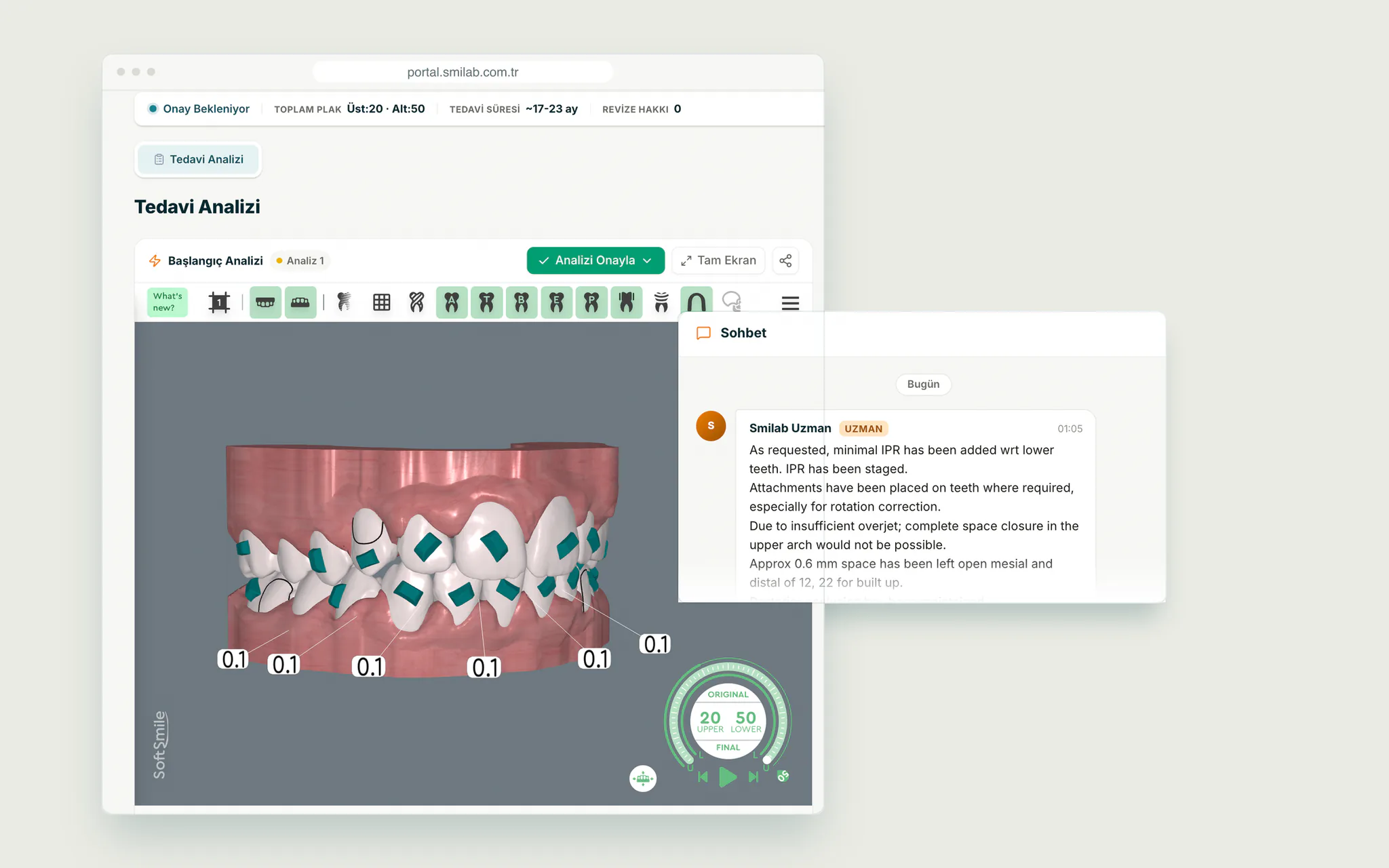Viewport: 1389px width, 868px height.
Task: Click the 01:05 message timestamp
Action: click(x=1070, y=429)
